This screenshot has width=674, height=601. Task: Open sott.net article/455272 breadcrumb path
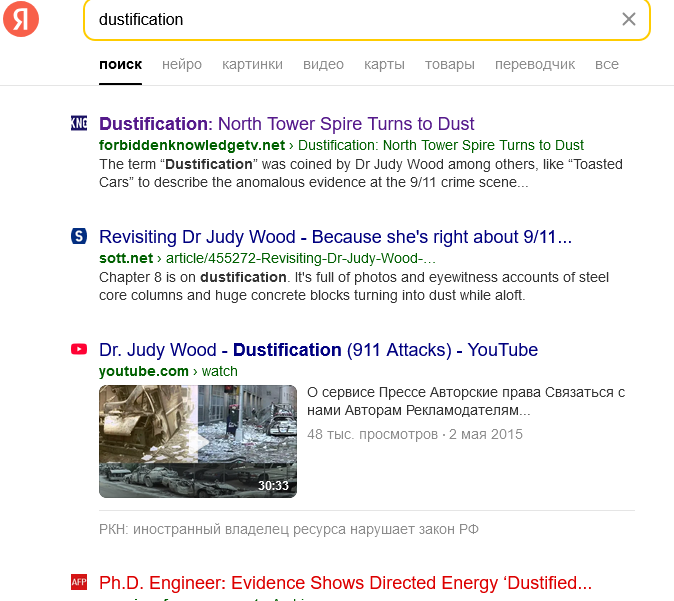[x=300, y=258]
